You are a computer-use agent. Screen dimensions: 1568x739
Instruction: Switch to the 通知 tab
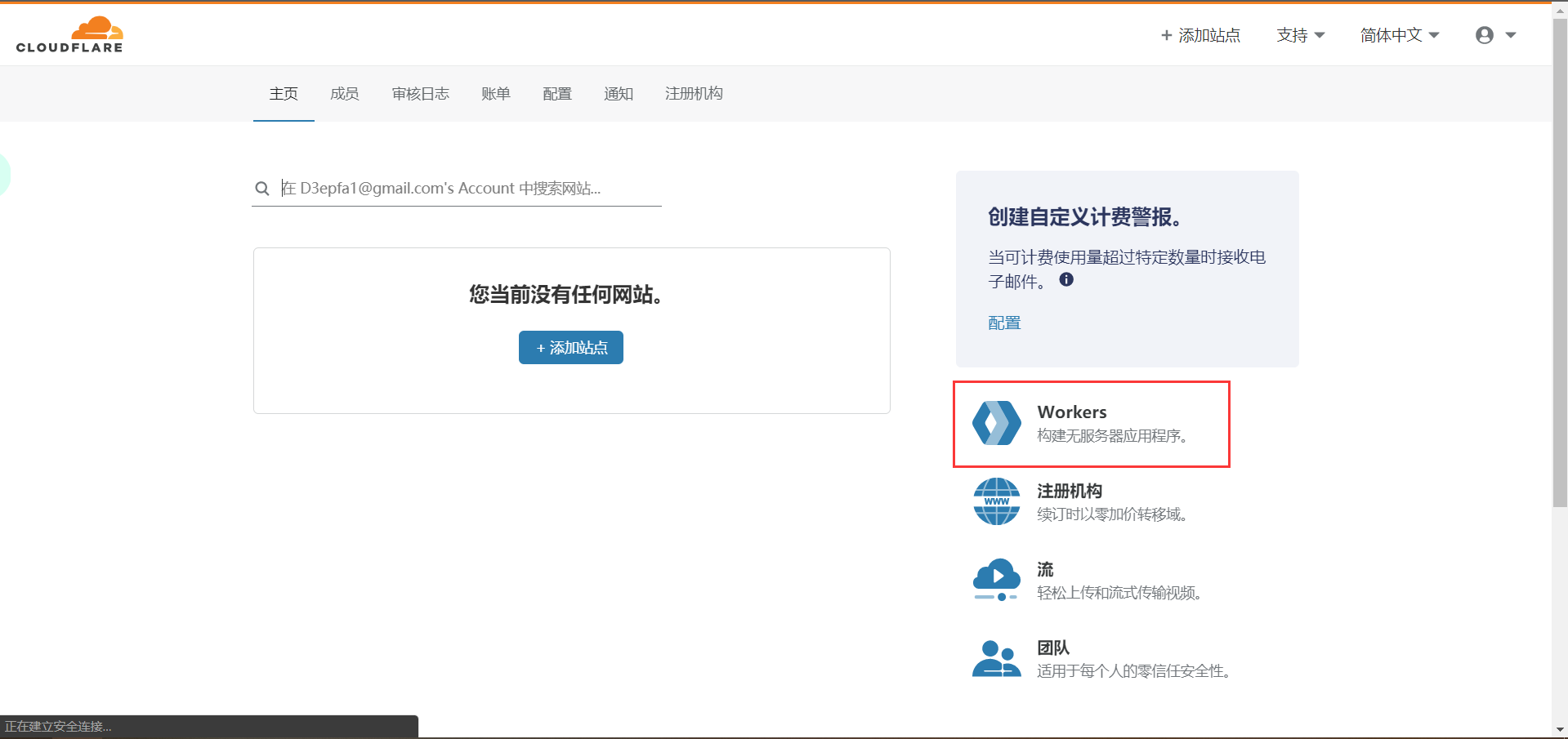pyautogui.click(x=619, y=94)
